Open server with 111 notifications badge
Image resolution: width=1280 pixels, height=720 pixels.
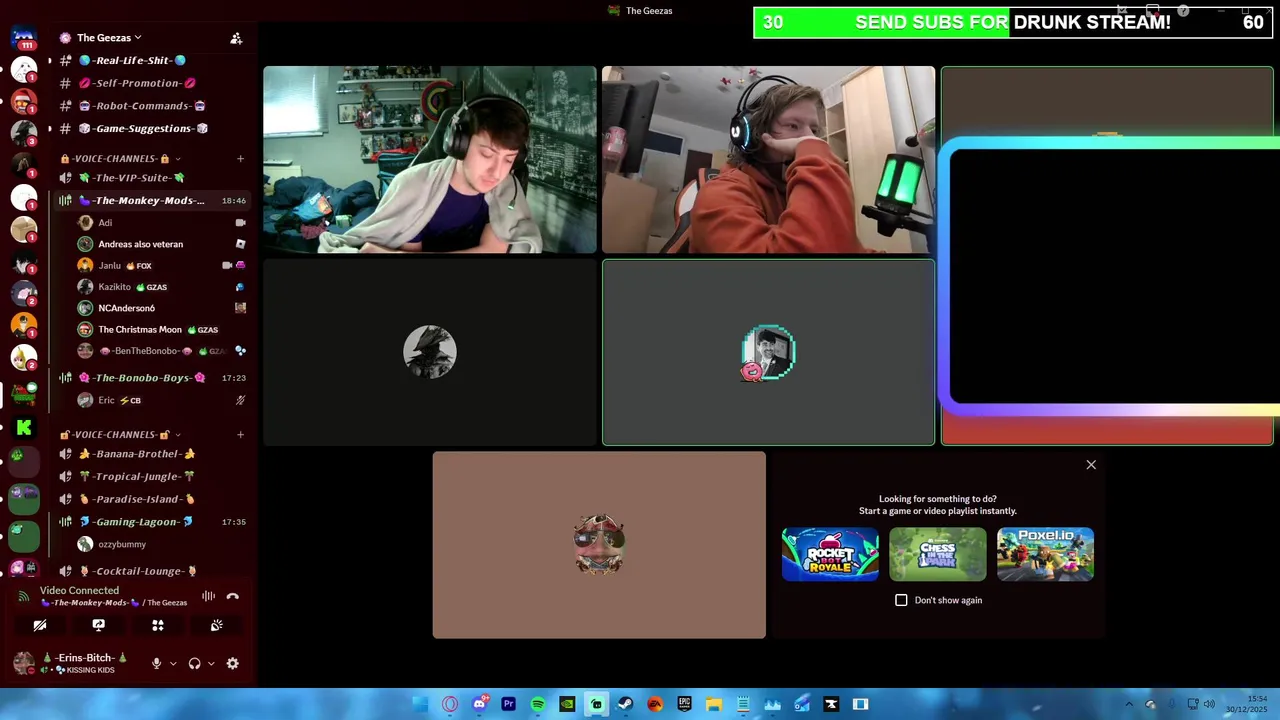tap(24, 40)
